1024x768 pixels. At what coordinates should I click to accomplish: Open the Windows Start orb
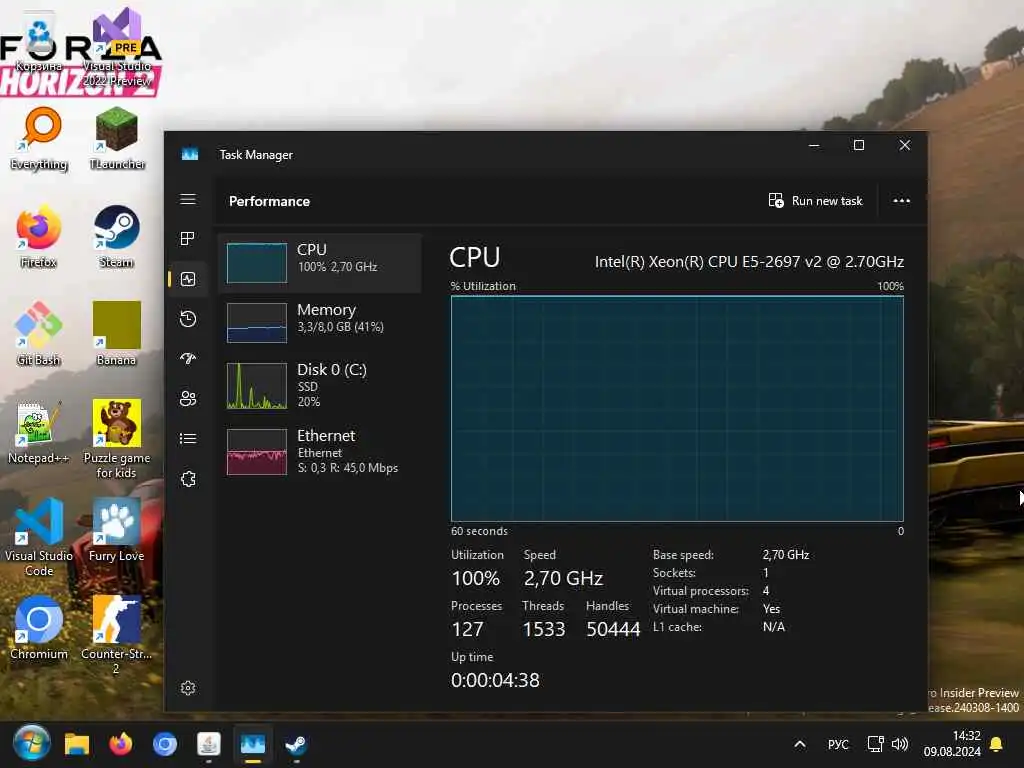coord(31,743)
